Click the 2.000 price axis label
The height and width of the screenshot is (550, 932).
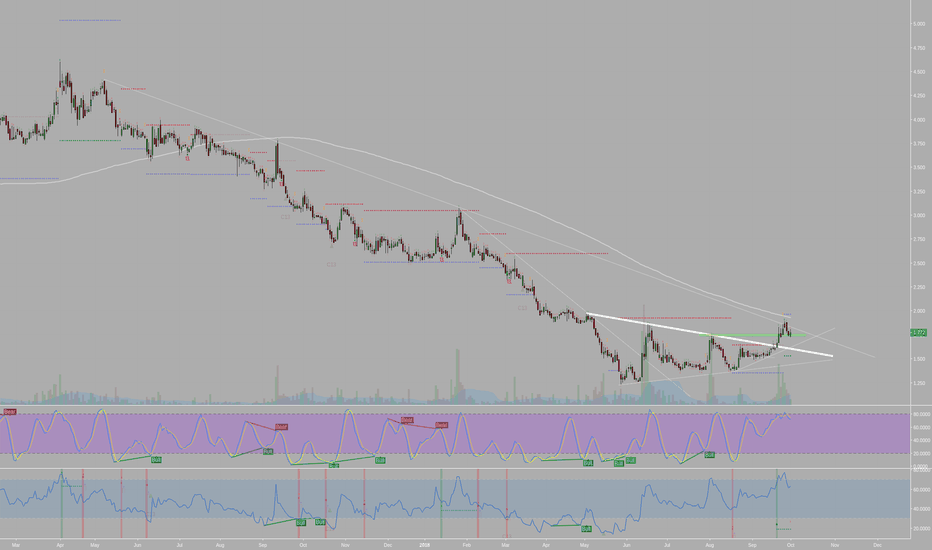920,311
